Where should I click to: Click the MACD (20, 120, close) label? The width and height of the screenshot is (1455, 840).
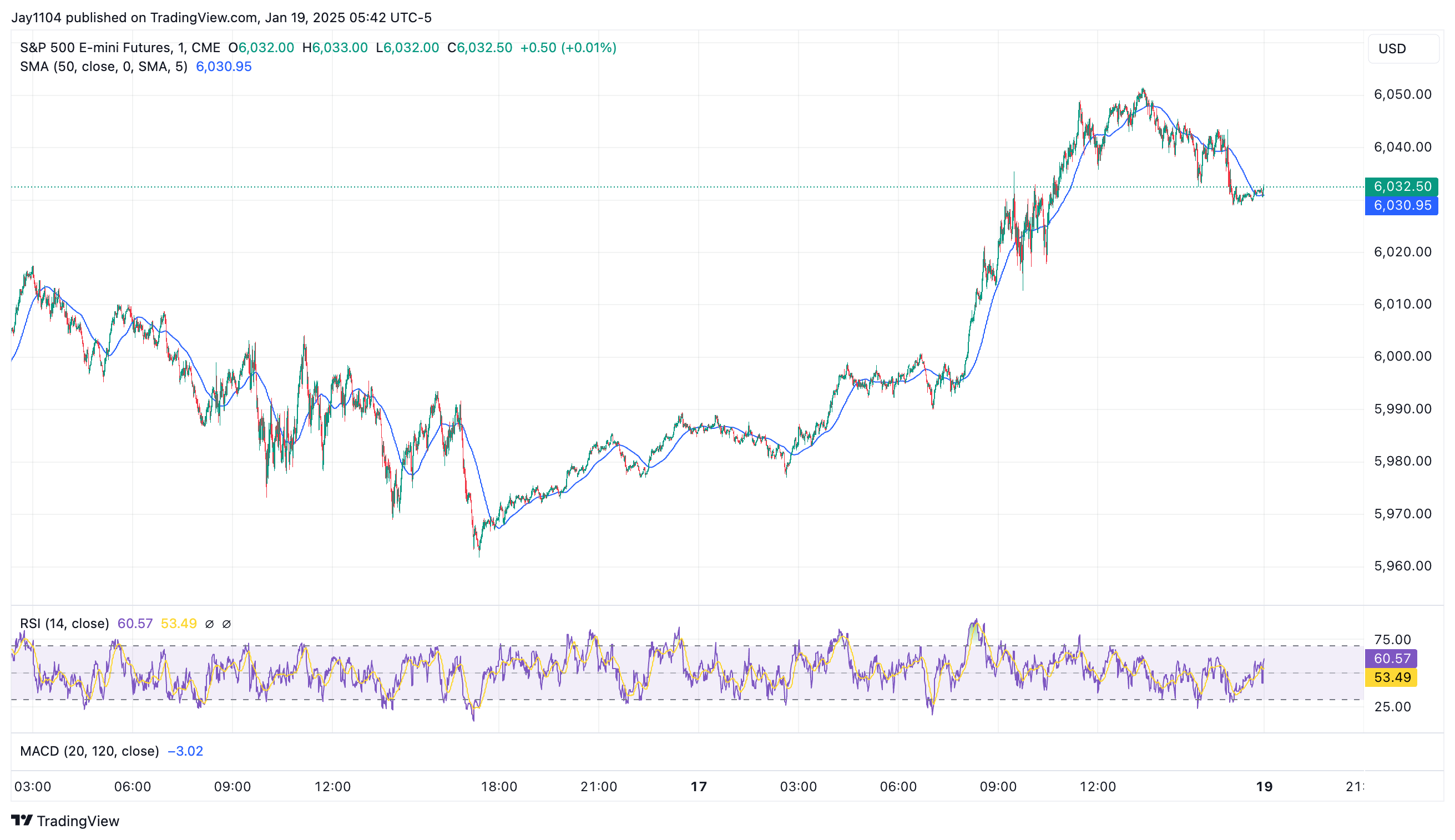pos(89,751)
